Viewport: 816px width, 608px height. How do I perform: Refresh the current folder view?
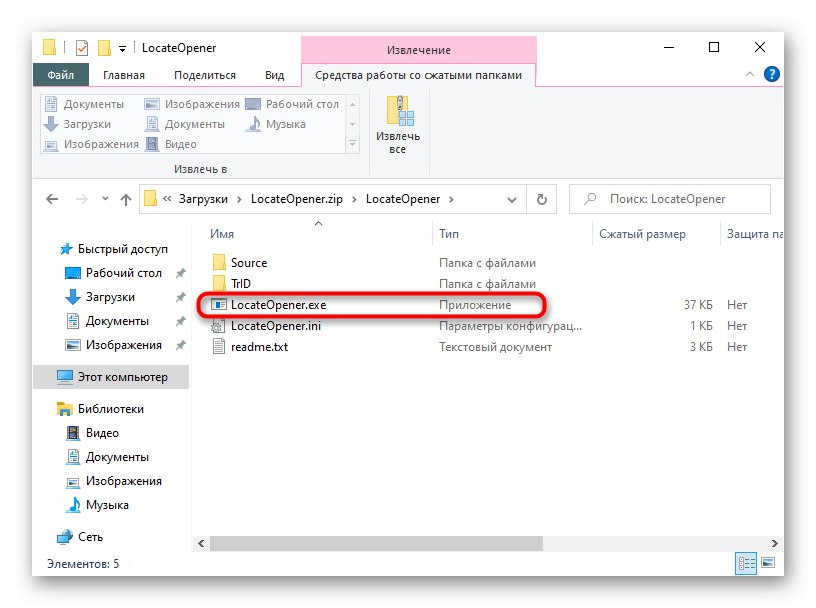click(x=542, y=199)
